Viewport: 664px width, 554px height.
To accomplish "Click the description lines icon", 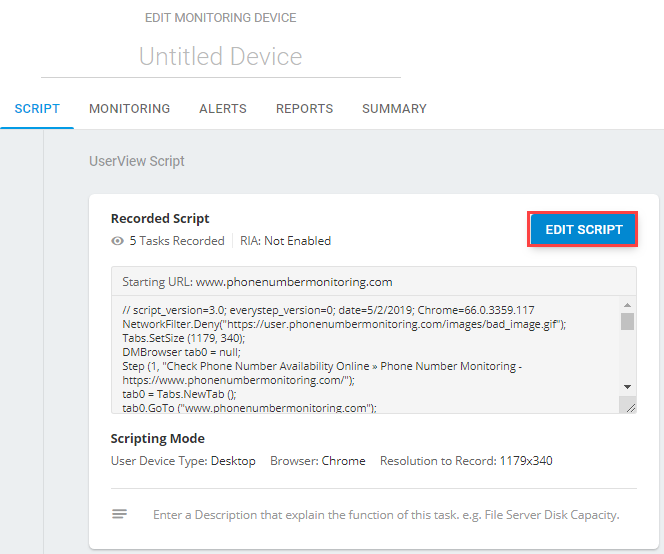I will 119,514.
